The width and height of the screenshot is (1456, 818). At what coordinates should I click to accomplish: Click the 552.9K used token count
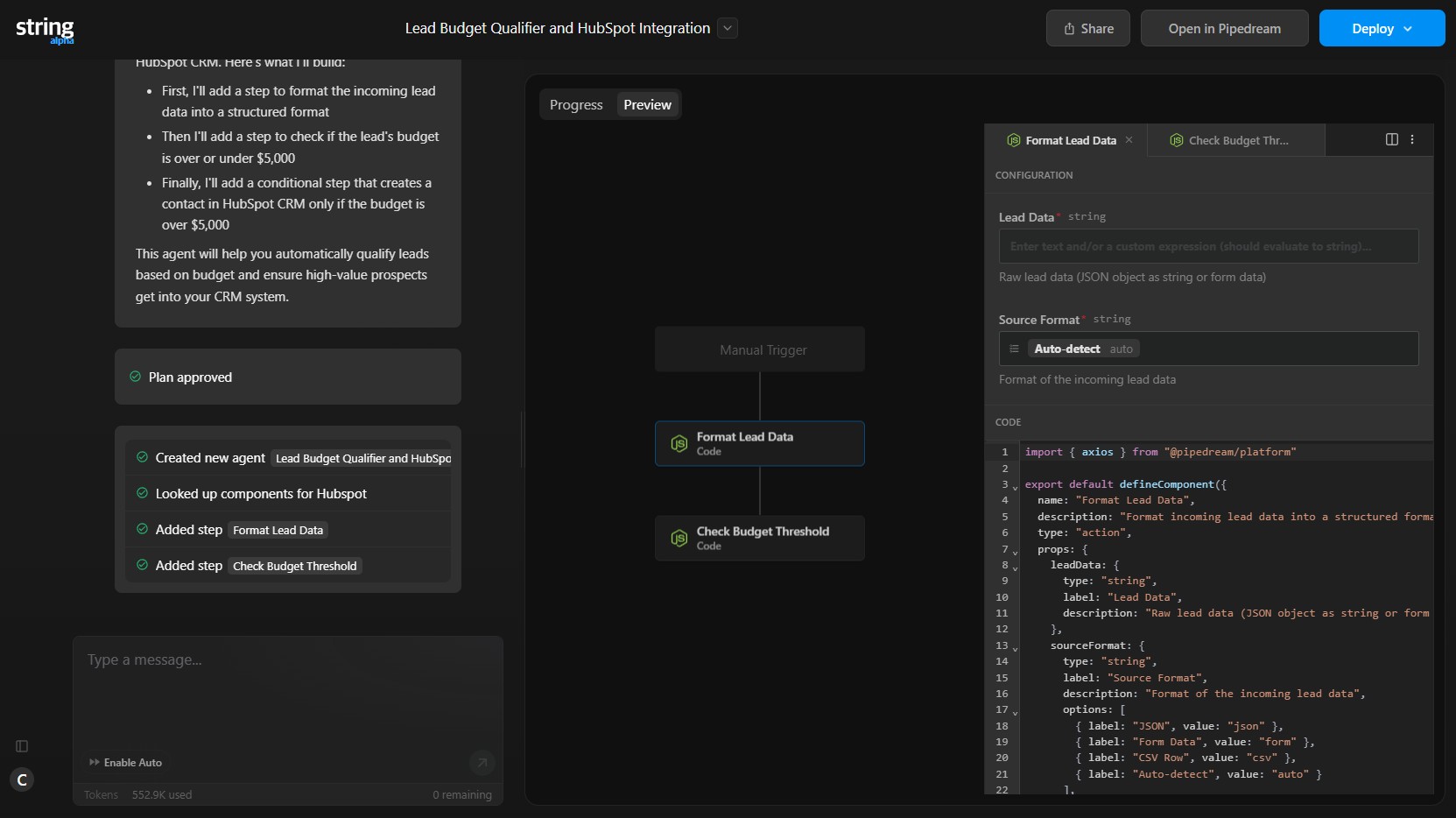pyautogui.click(x=162, y=795)
